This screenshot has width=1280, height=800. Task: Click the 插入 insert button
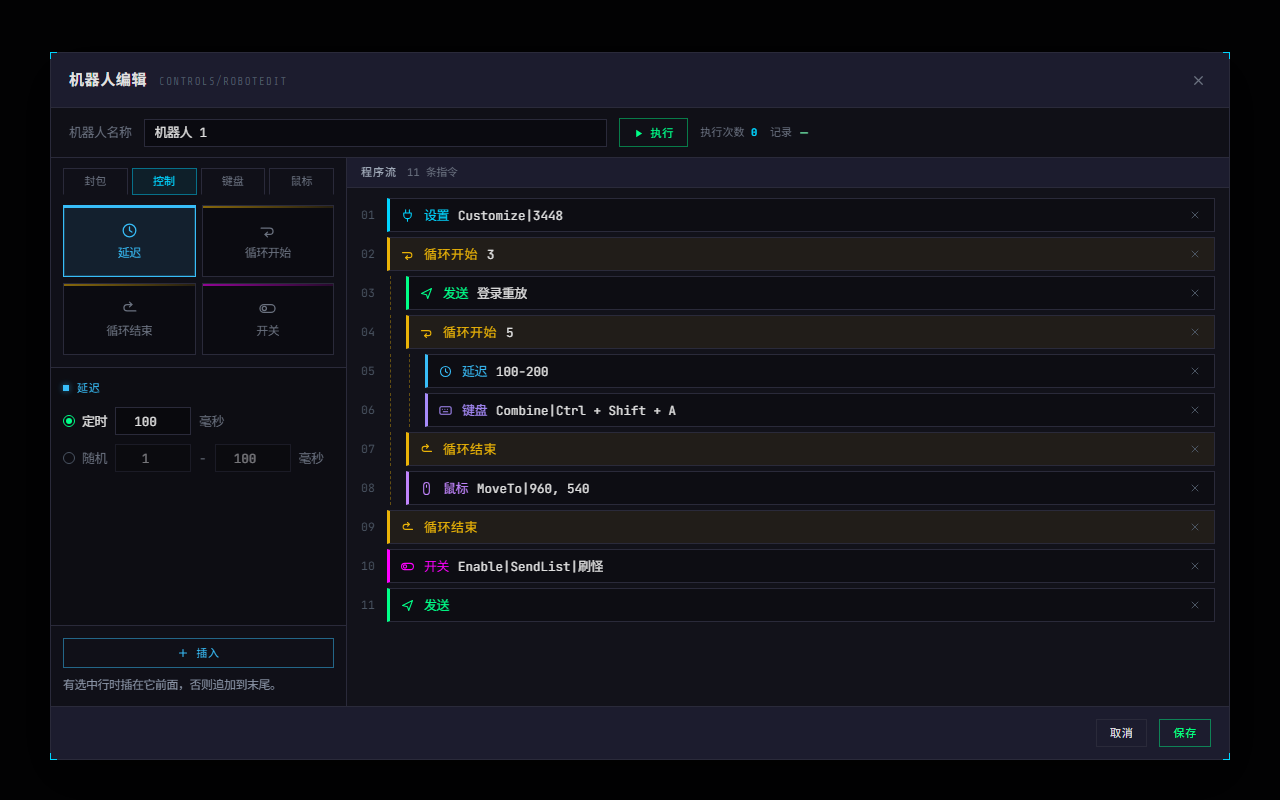click(198, 653)
